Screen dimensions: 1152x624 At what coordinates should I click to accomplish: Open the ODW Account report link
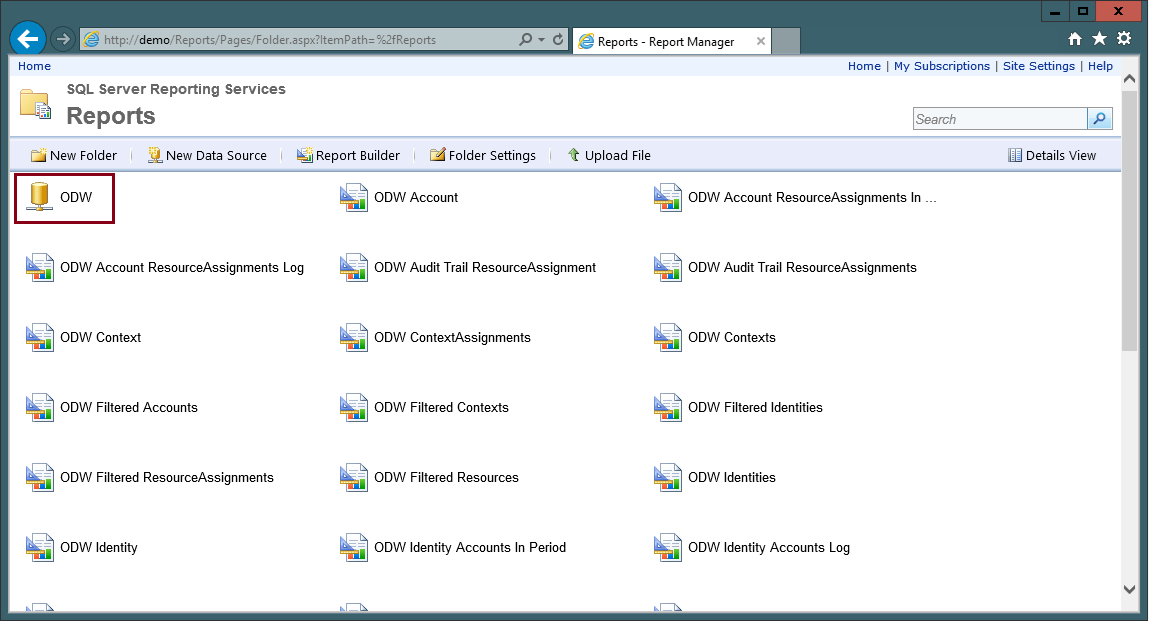pos(416,197)
